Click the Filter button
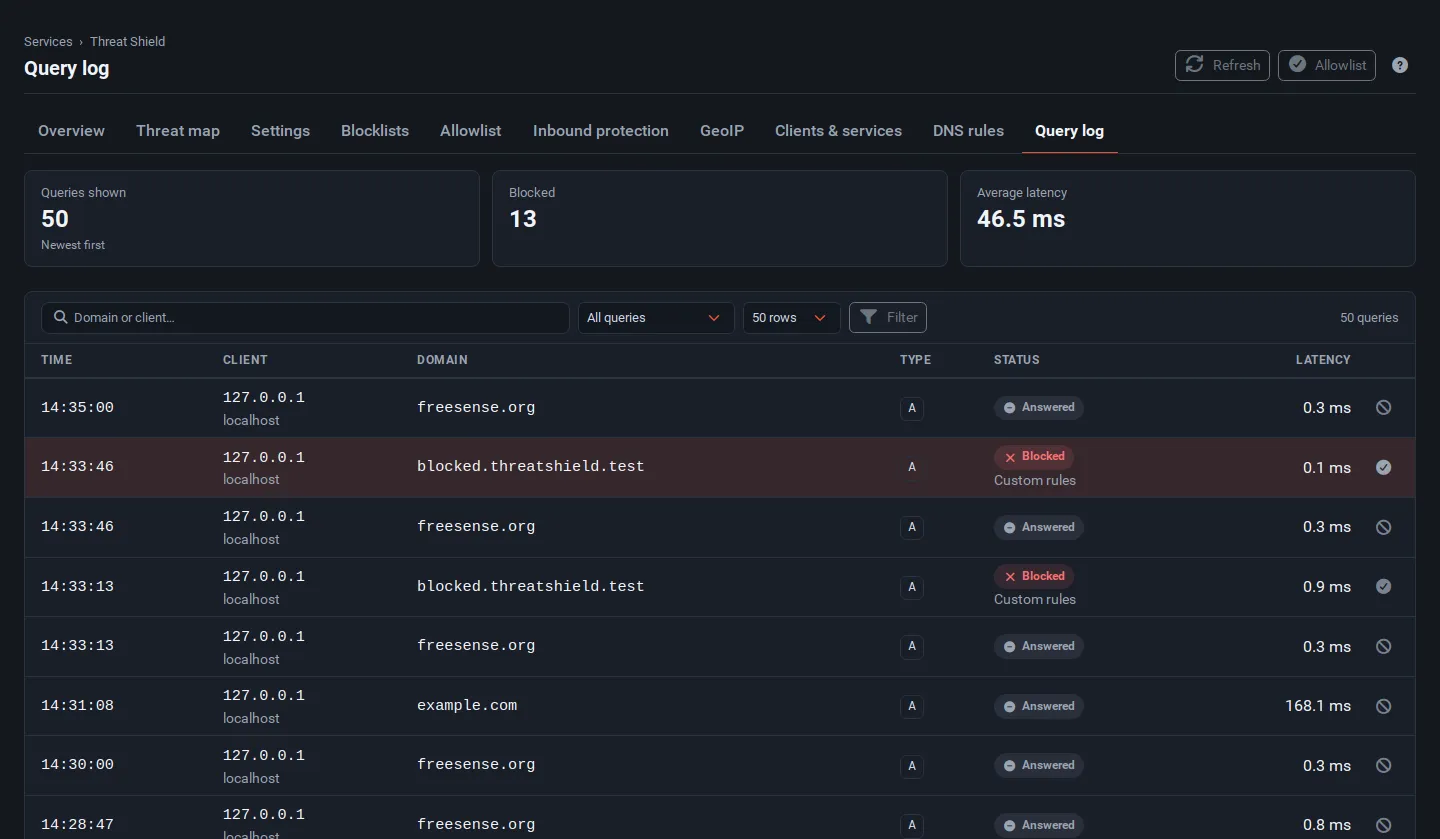Viewport: 1440px width, 839px height. [888, 317]
